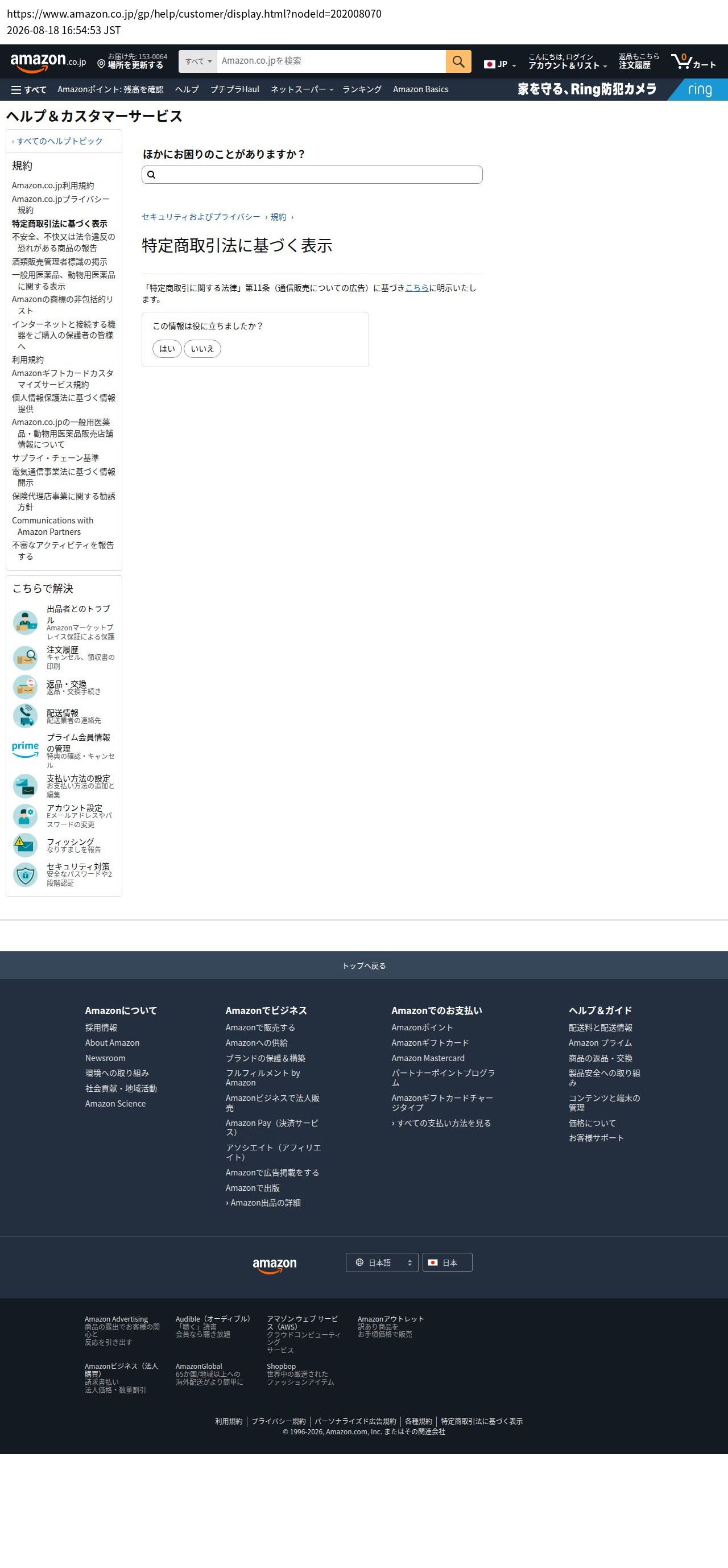The width and height of the screenshot is (728, 1568).
Task: Click Amazon Mastercard footer link
Action: (428, 1058)
